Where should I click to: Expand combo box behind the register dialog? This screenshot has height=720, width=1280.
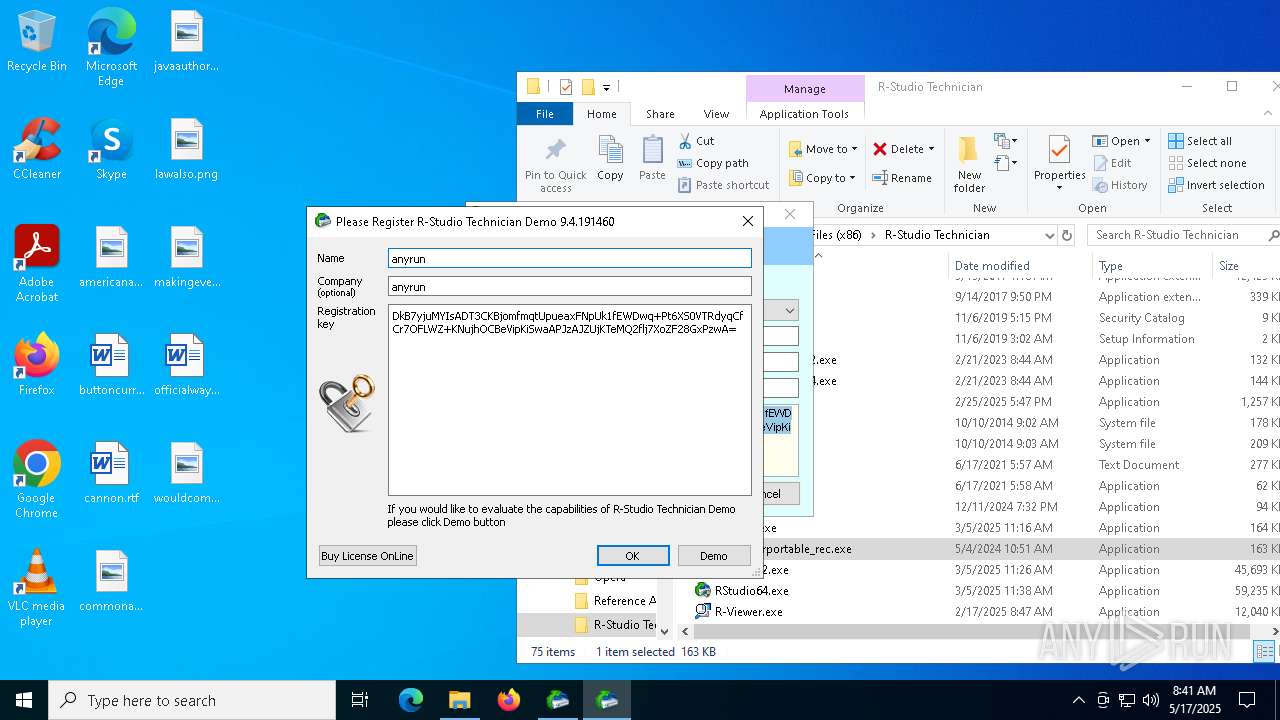coord(789,311)
